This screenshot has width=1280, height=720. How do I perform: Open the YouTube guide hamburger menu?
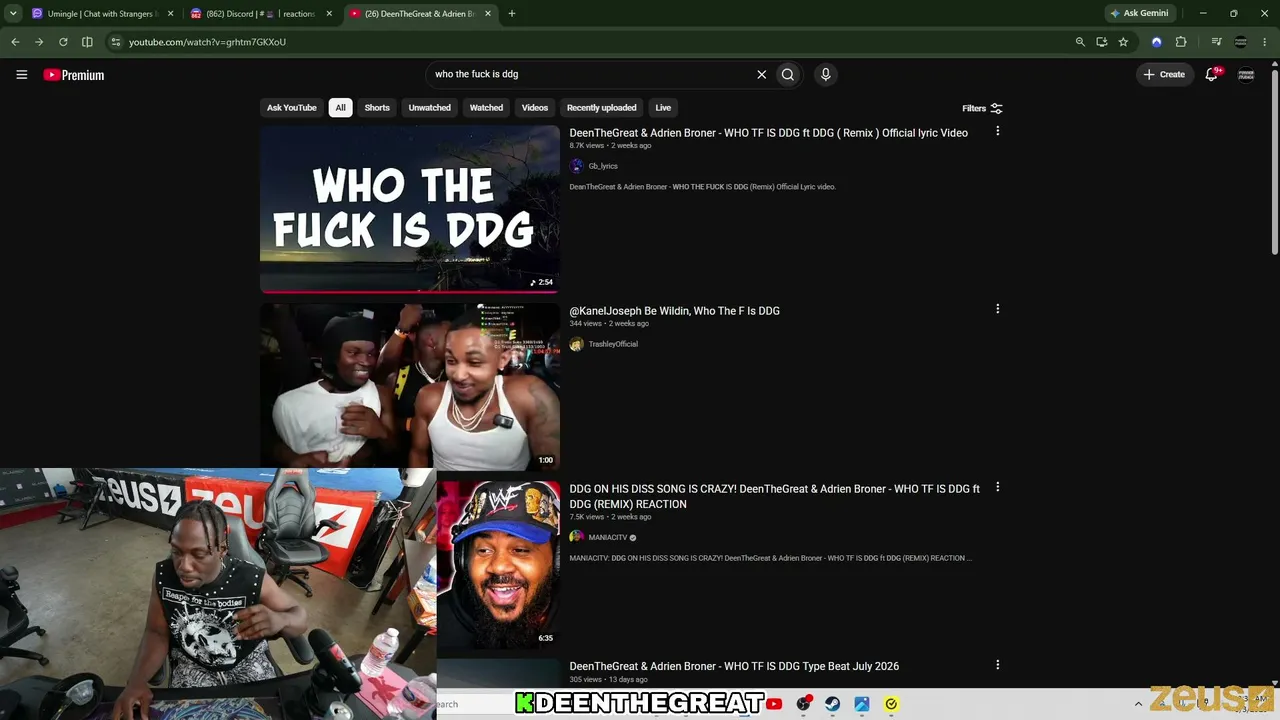[21, 75]
